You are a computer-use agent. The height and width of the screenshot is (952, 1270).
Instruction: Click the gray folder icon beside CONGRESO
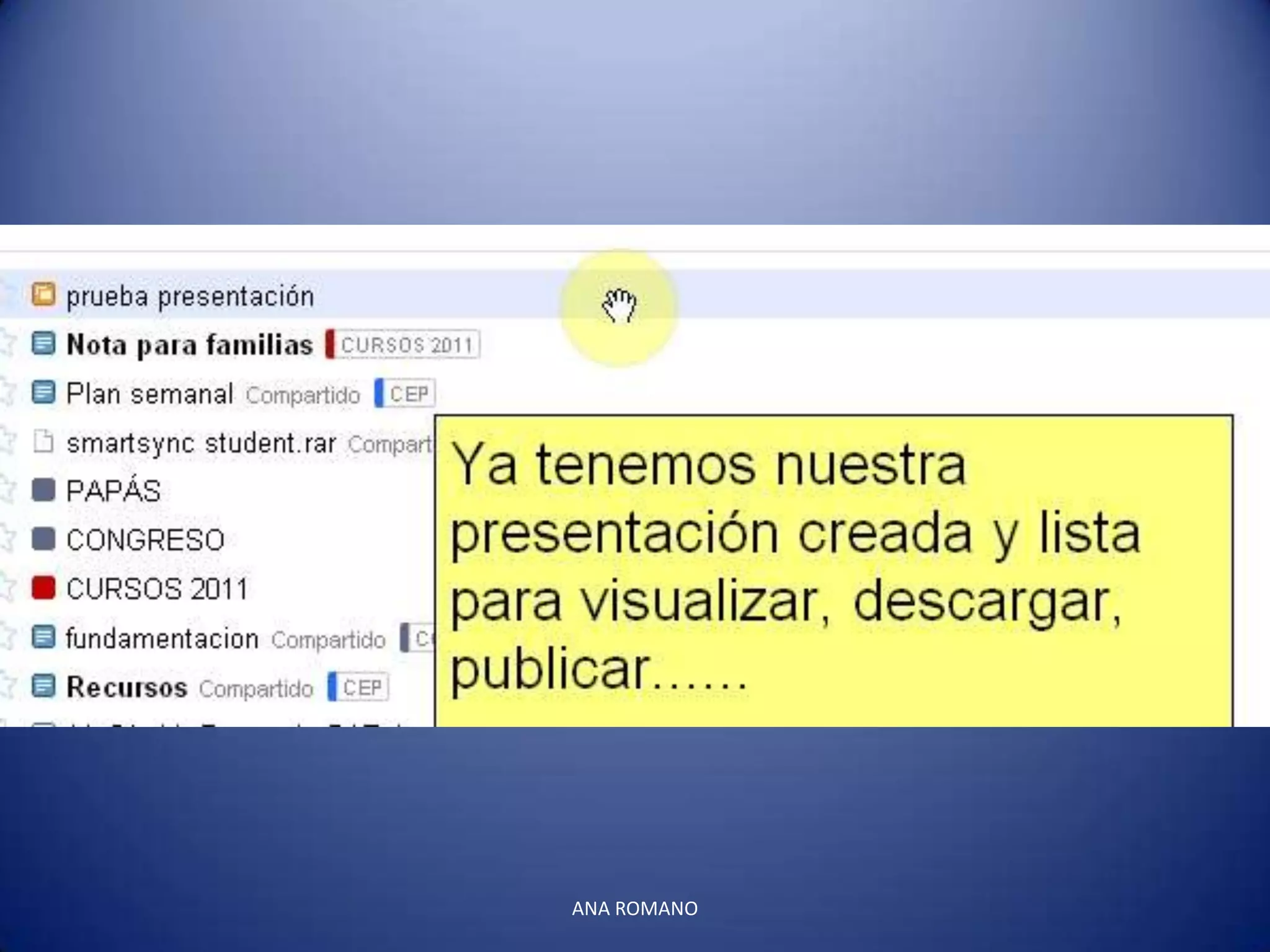coord(43,539)
